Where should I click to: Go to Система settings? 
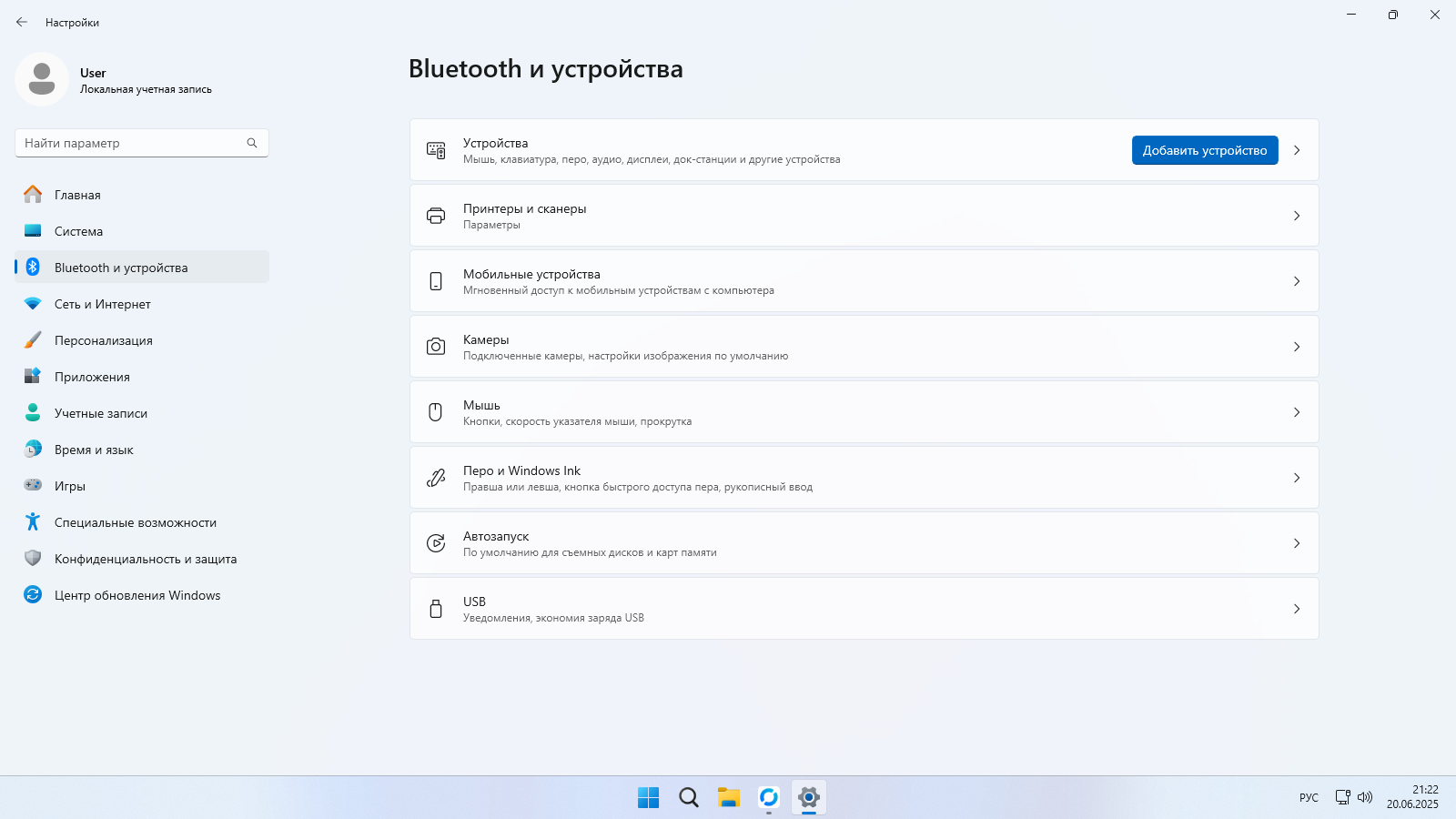click(x=142, y=231)
